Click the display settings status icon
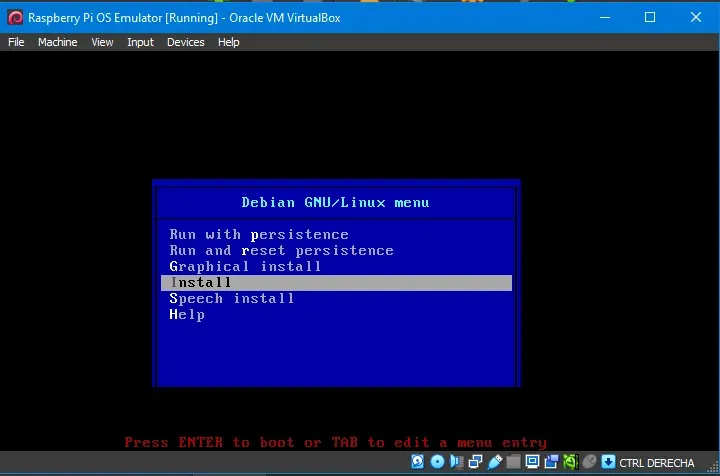 (532, 462)
